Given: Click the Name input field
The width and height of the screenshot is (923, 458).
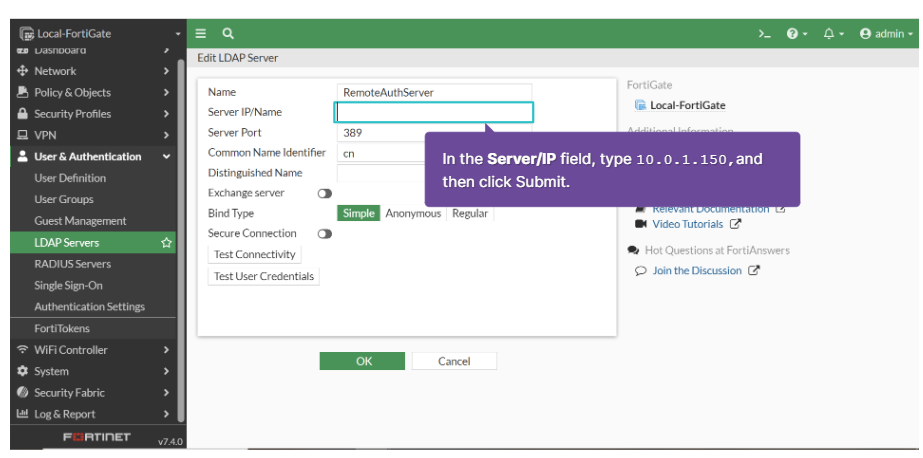Looking at the screenshot, I should click(434, 92).
